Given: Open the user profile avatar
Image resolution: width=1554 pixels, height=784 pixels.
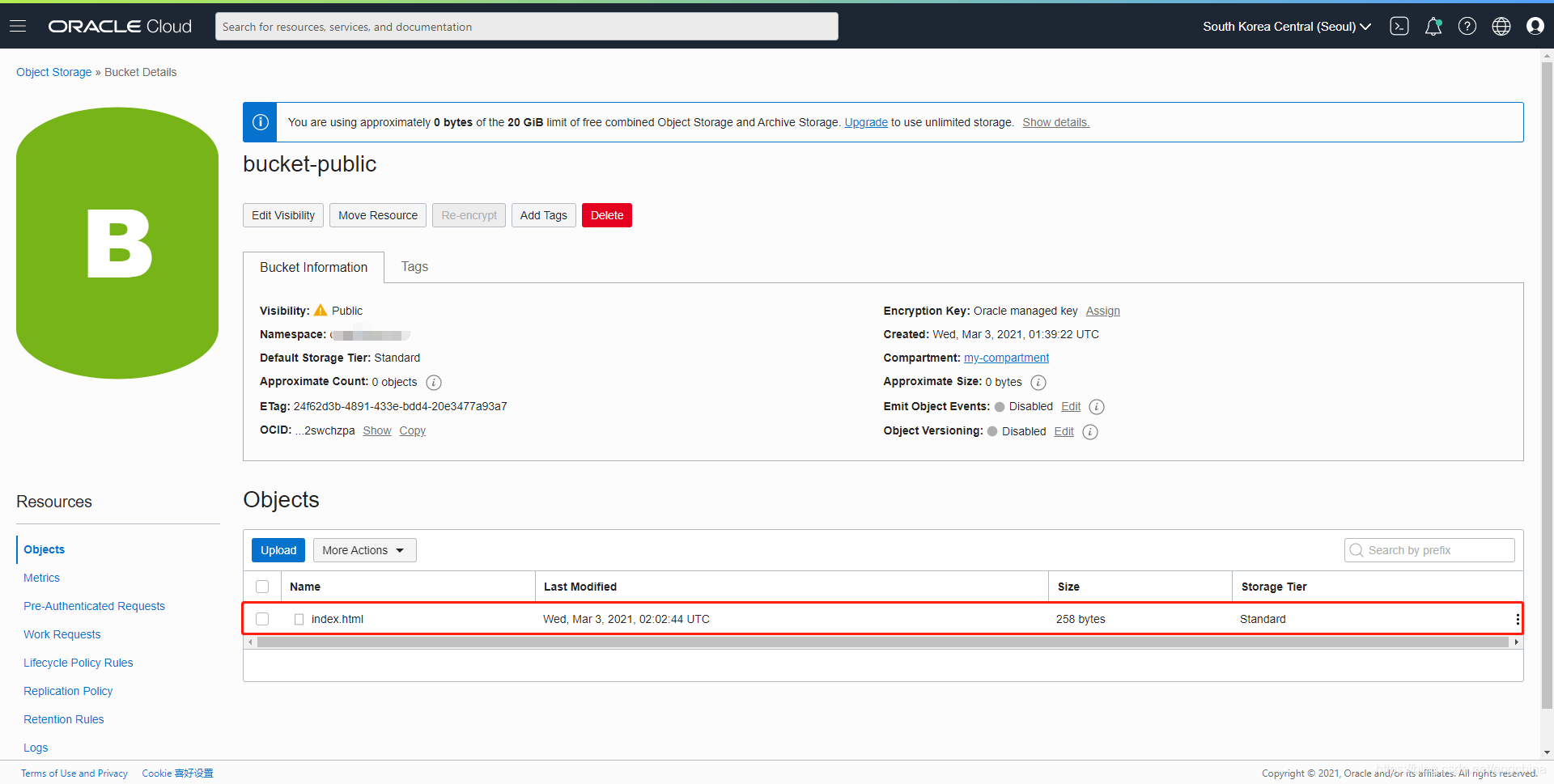Looking at the screenshot, I should coord(1535,26).
